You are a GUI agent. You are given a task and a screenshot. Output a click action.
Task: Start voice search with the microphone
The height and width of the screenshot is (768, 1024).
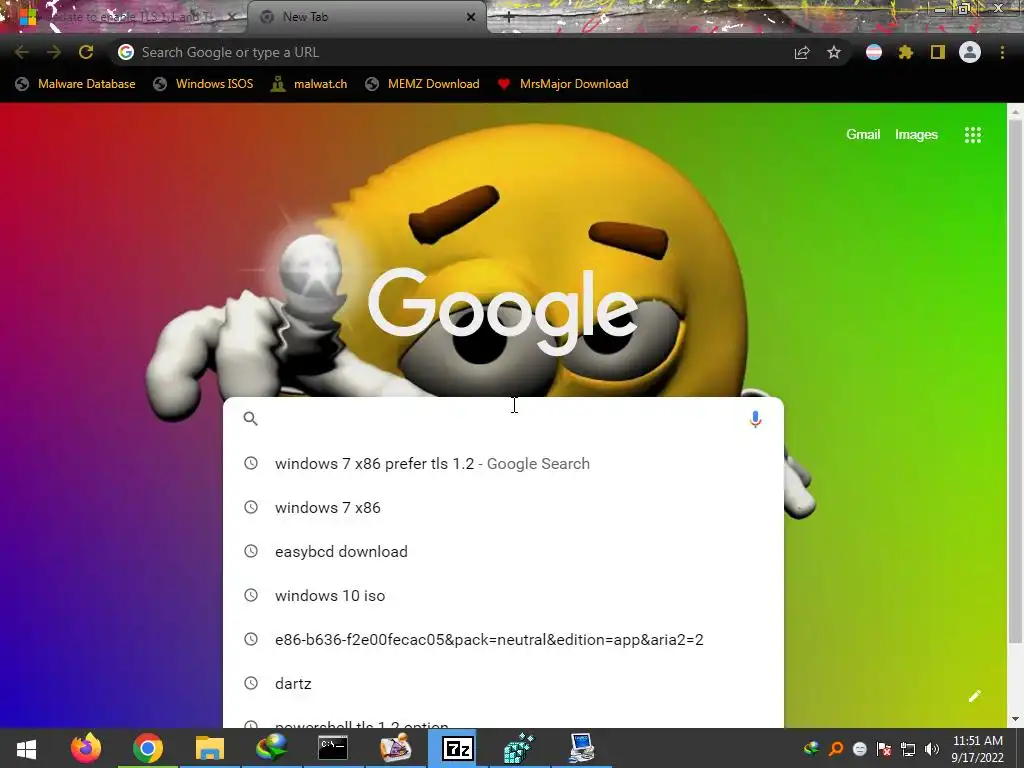(755, 419)
